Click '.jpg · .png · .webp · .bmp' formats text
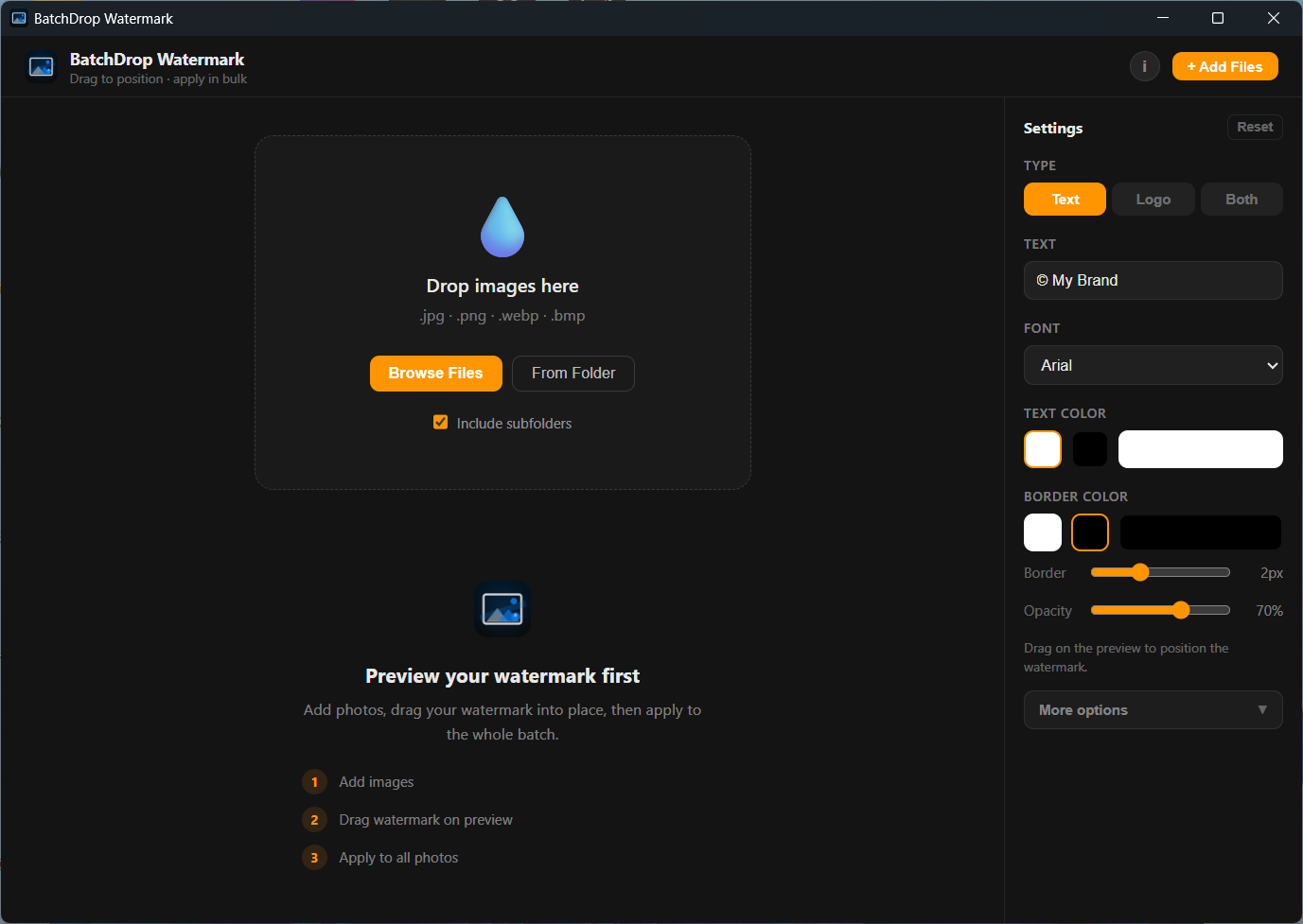The height and width of the screenshot is (924, 1303). [x=502, y=315]
